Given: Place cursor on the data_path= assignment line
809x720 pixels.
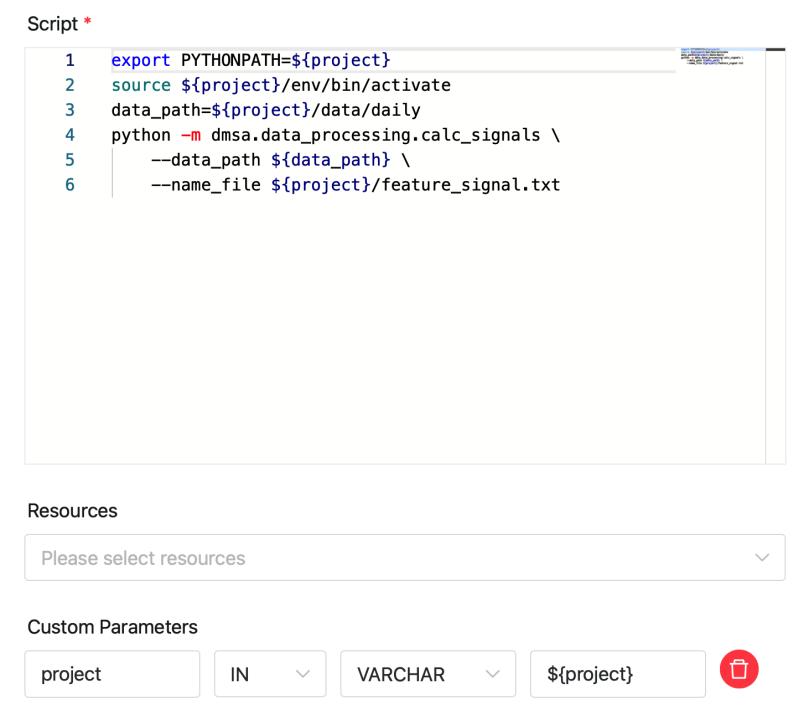Looking at the screenshot, I should pyautogui.click(x=265, y=110).
